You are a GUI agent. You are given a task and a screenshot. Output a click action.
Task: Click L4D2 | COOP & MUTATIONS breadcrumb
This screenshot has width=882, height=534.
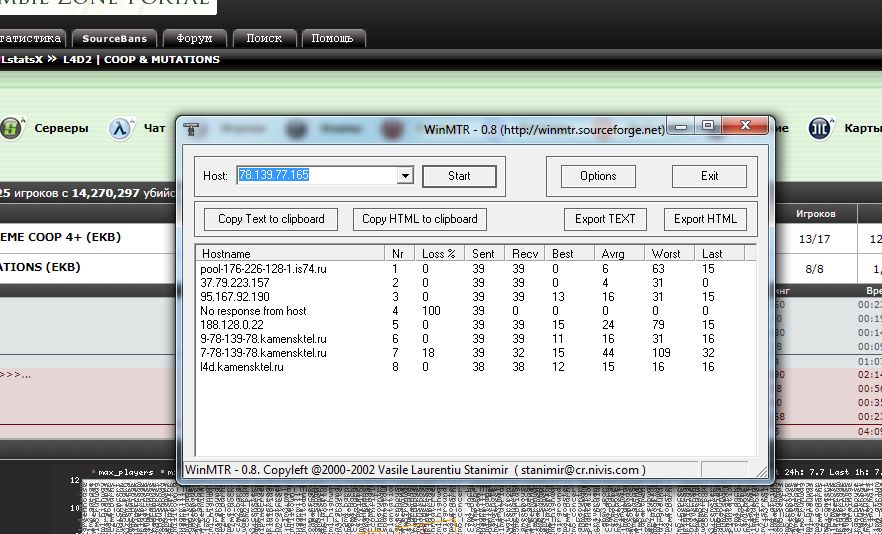click(x=141, y=59)
